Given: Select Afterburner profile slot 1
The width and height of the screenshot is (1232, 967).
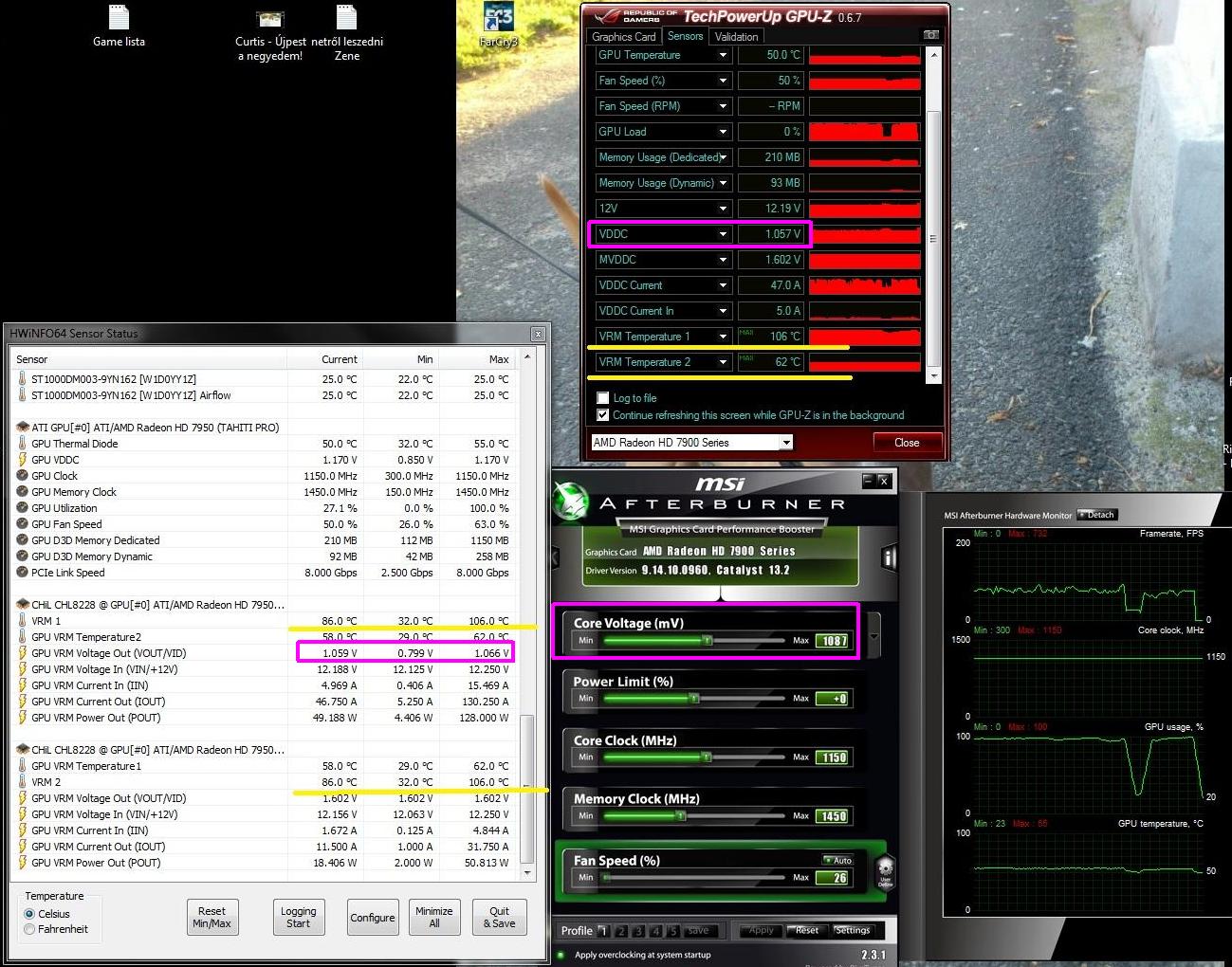Looking at the screenshot, I should 603,931.
